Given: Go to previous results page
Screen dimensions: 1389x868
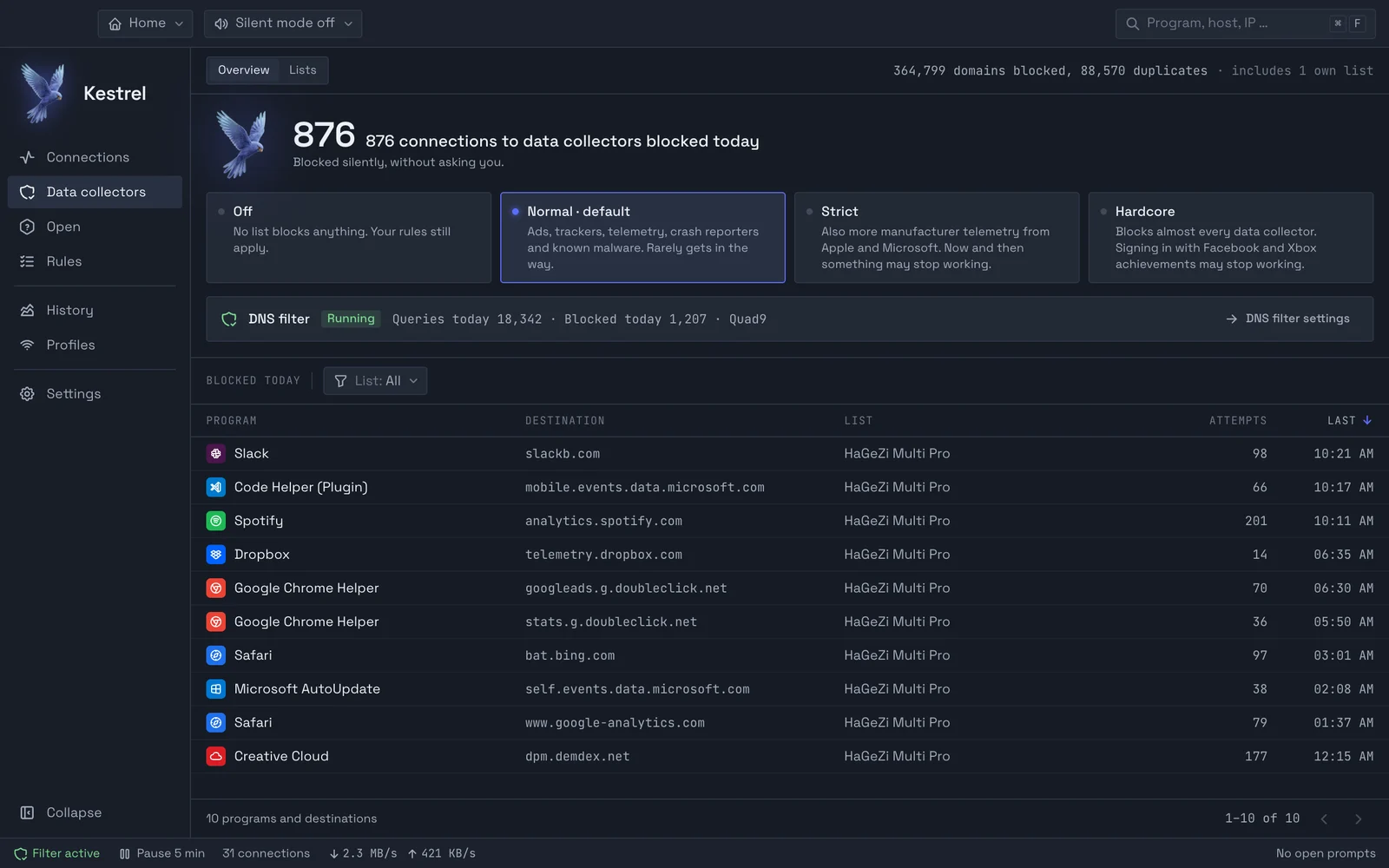Looking at the screenshot, I should [1324, 819].
